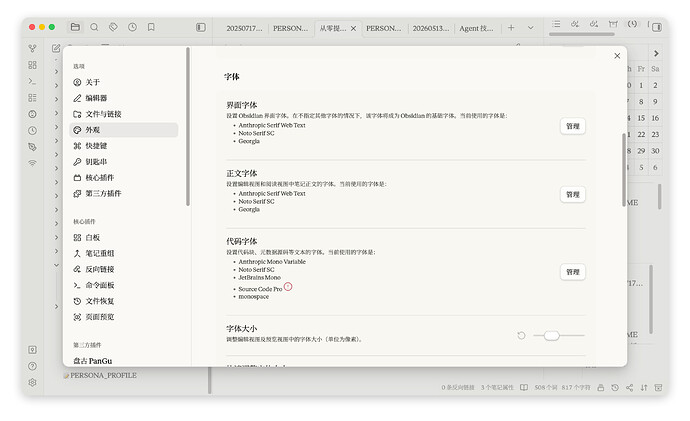
Task: Open 文件恢复 plugin settings
Action: (x=124, y=301)
